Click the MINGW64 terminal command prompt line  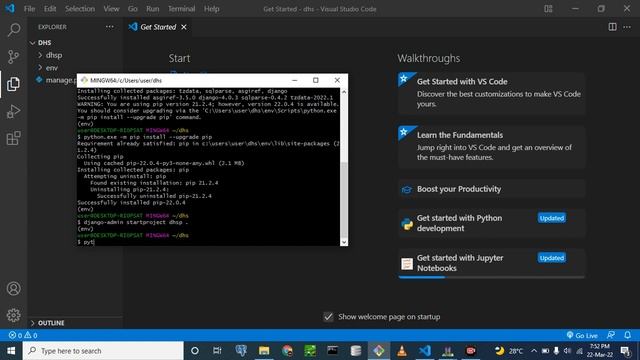208,242
